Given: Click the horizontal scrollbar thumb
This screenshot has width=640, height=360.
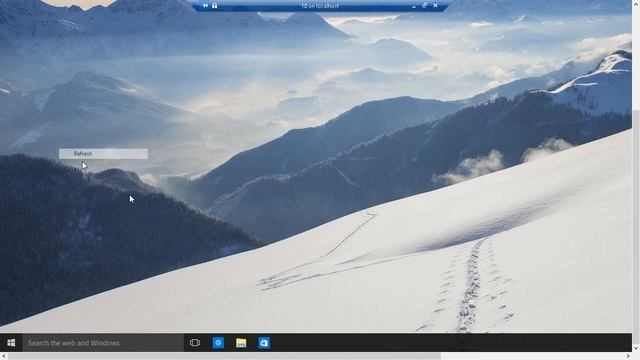Looking at the screenshot, I should tap(224, 356).
